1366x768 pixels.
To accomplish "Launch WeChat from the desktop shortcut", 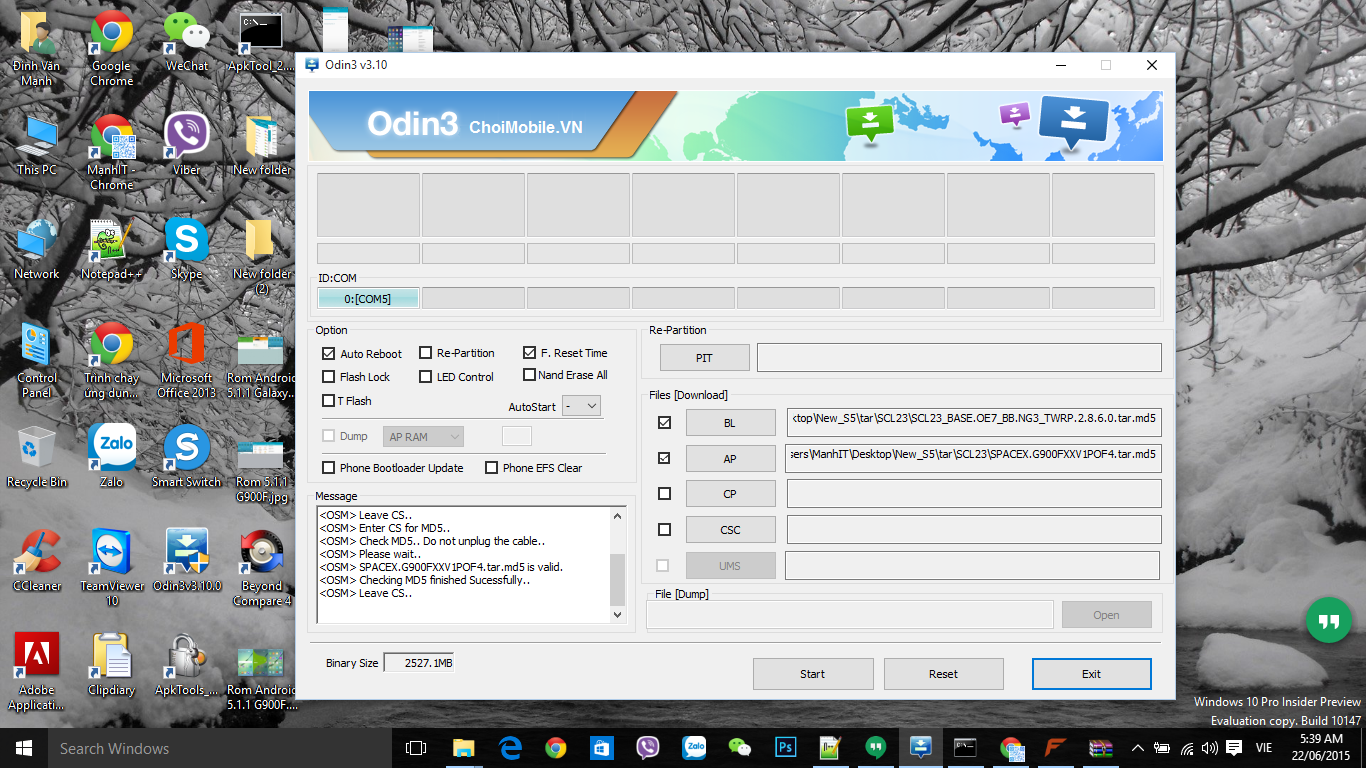I will pos(187,42).
